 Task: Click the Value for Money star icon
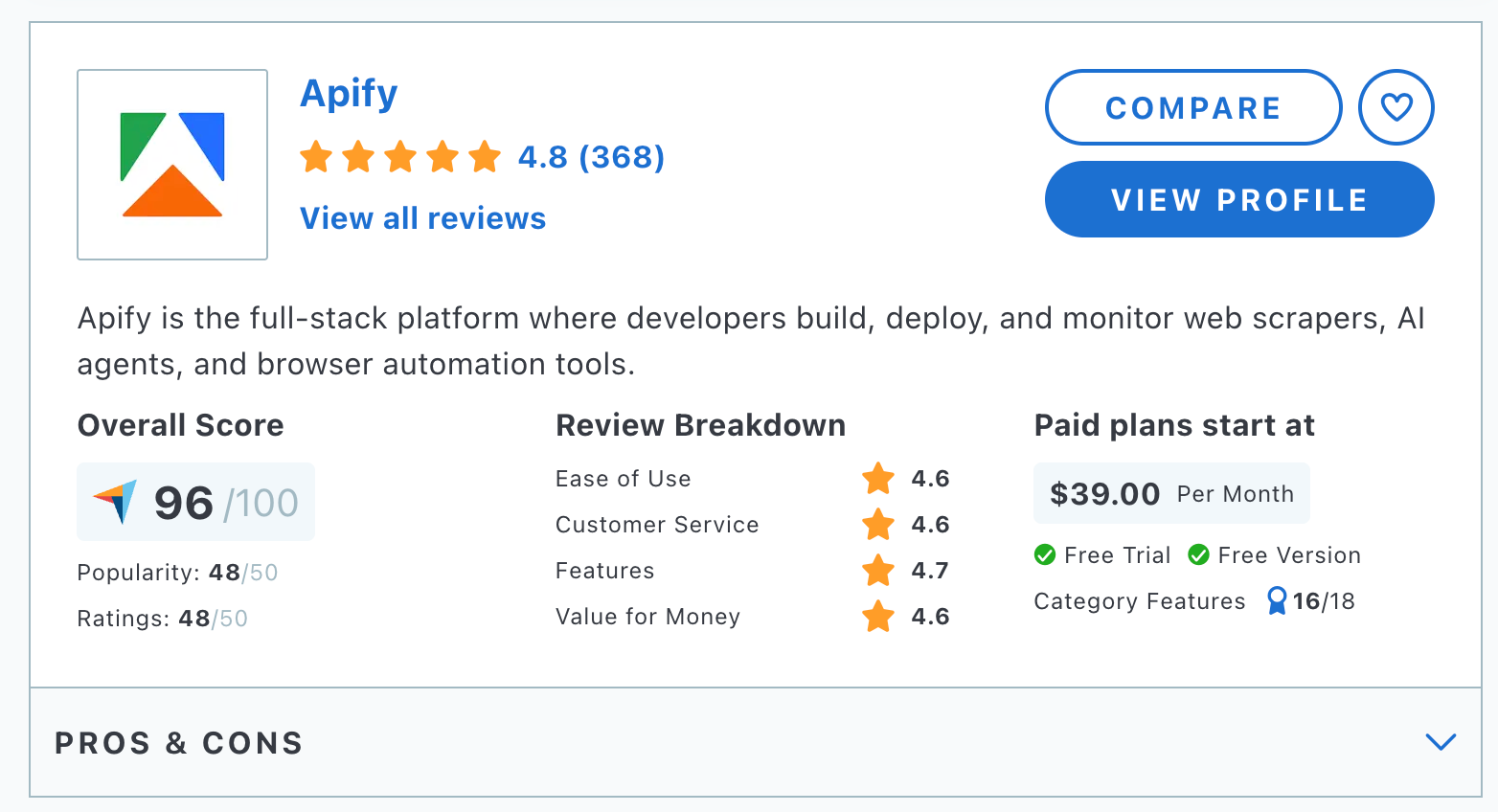coord(877,617)
